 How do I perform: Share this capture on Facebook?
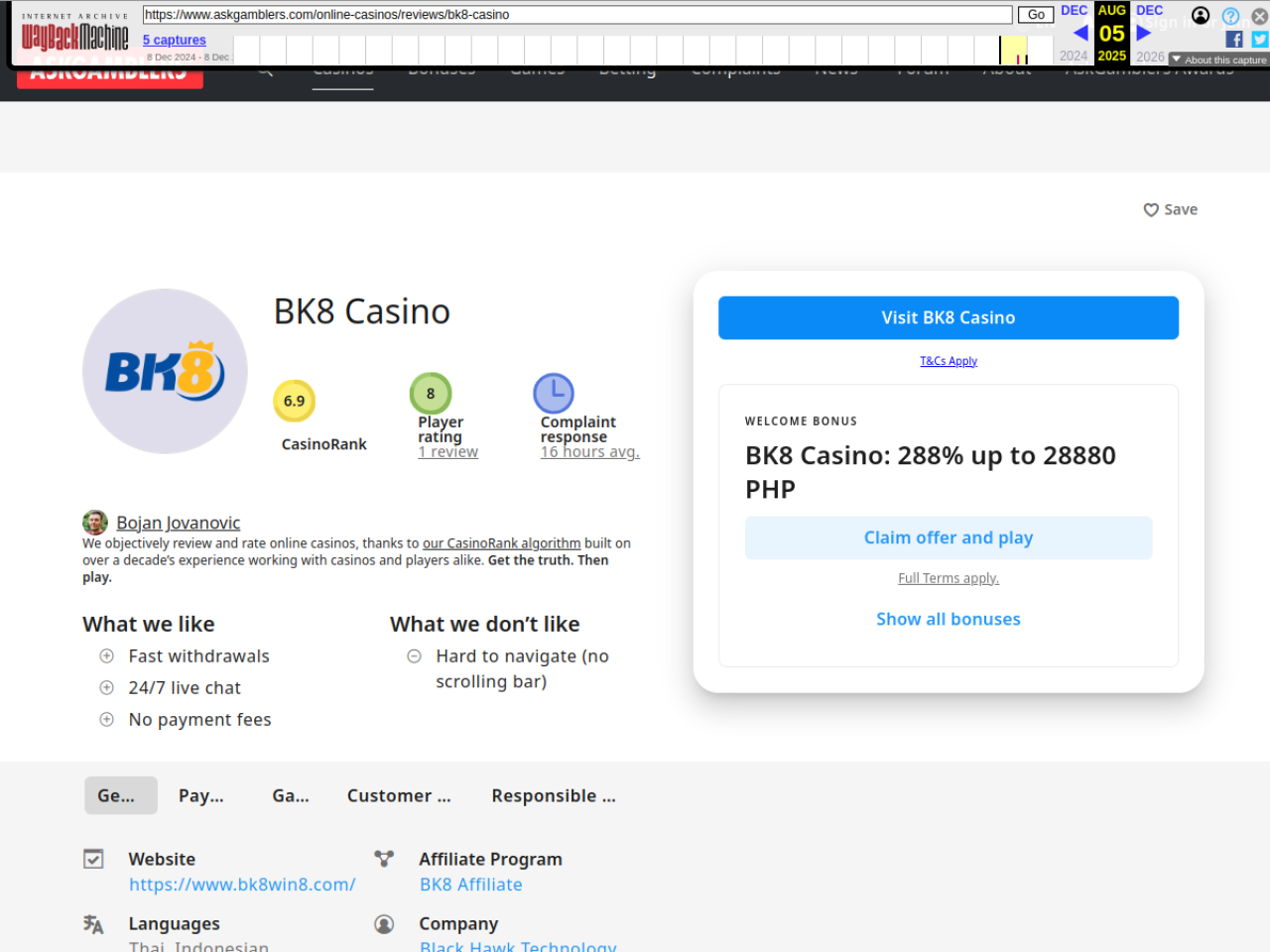tap(1234, 39)
